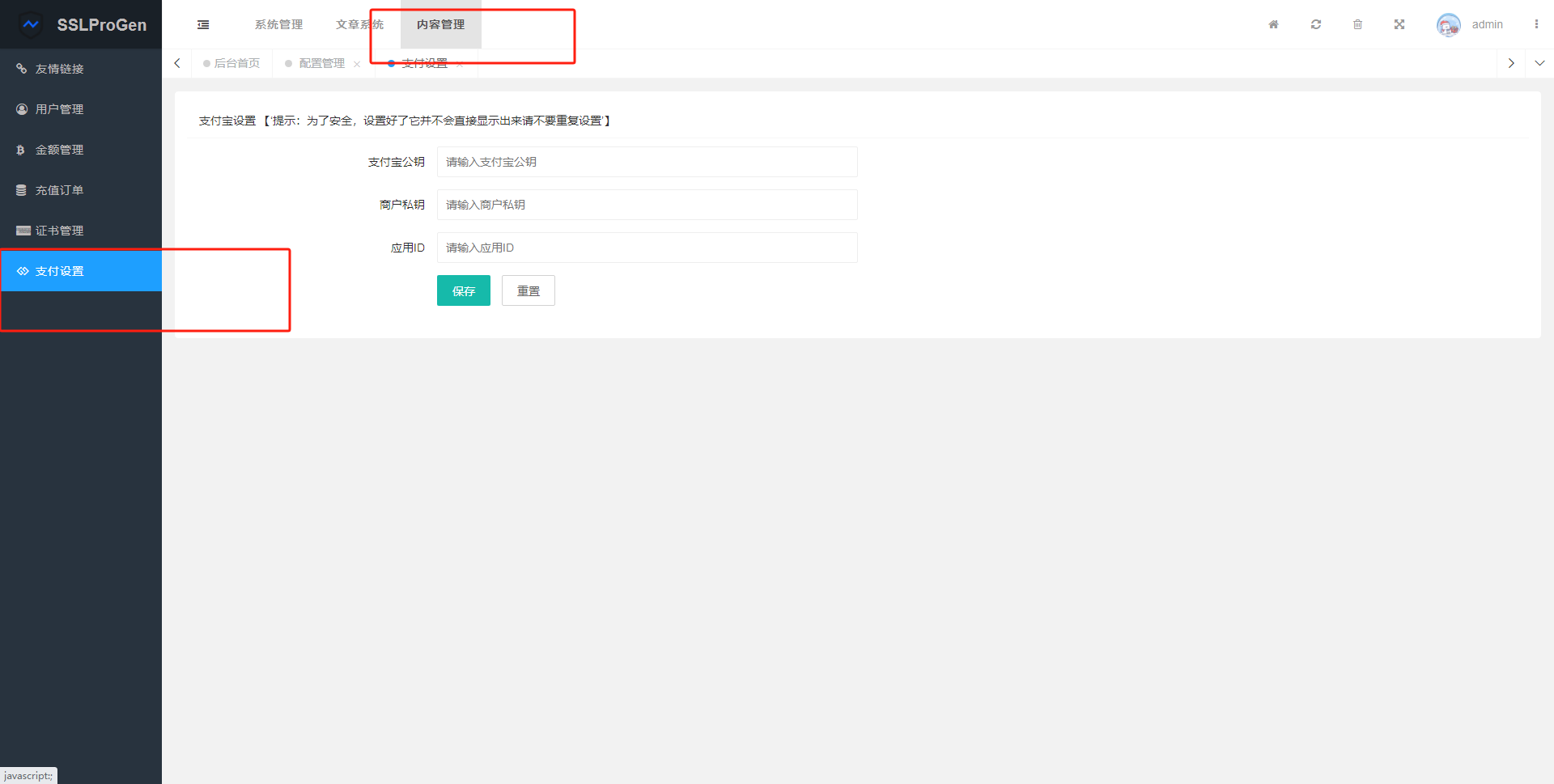Click the trash clear-cache icon
This screenshot has width=1554, height=784.
tap(1357, 25)
